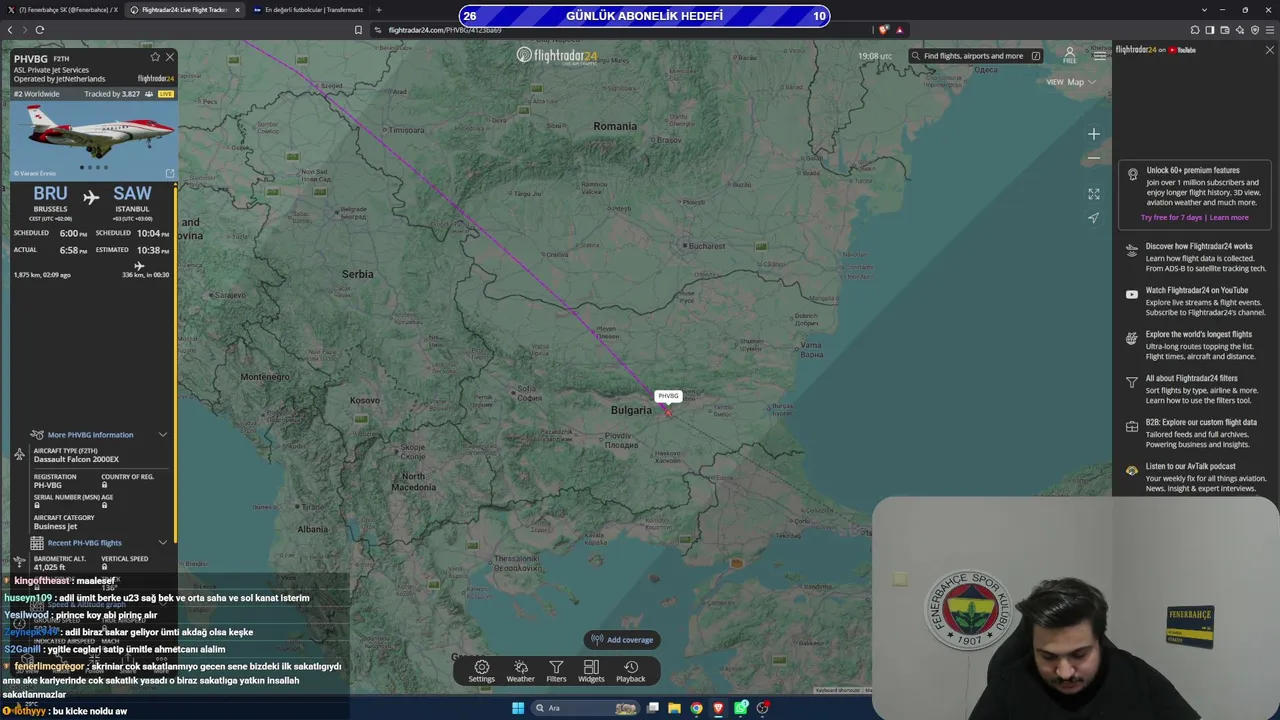Click BRU origin airport code
The height and width of the screenshot is (720, 1280).
51,194
